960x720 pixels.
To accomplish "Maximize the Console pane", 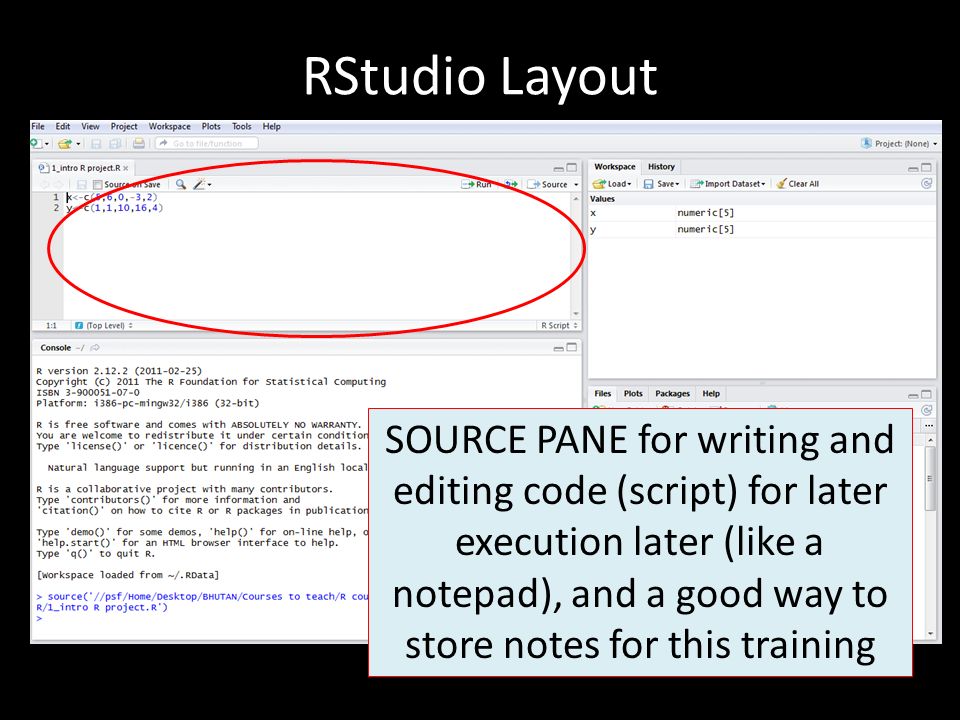I will tap(572, 348).
